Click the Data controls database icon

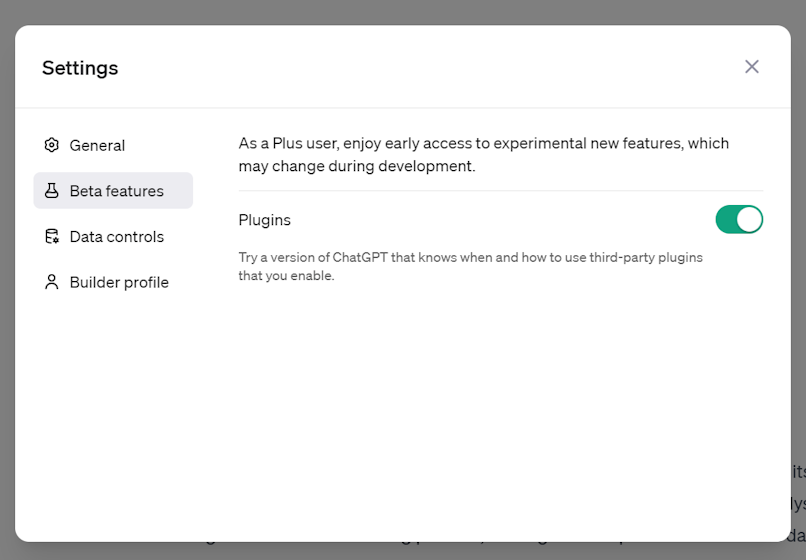(x=51, y=237)
